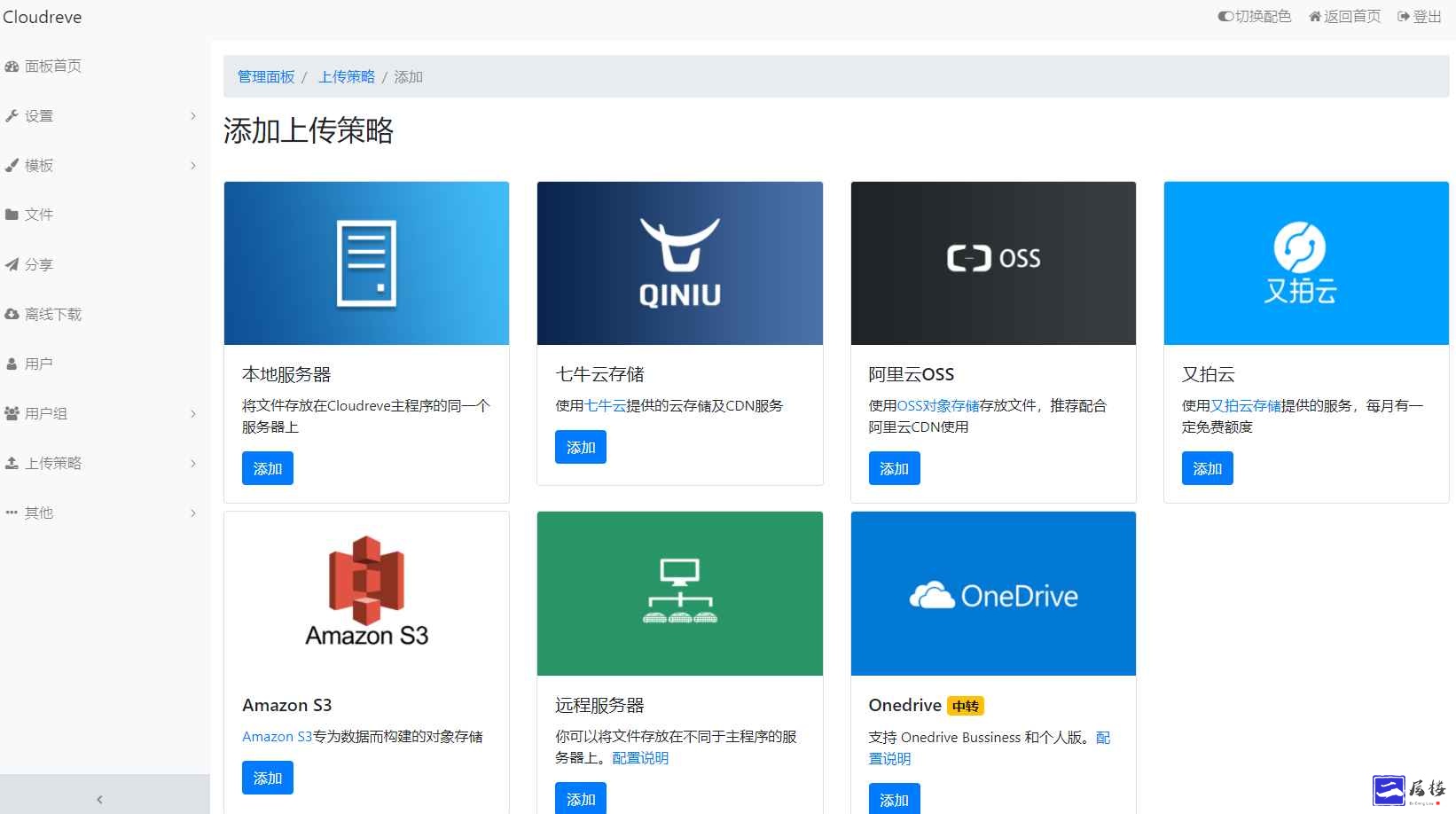Expand the 其他 submenu chevron
Image resolution: width=1456 pixels, height=814 pixels.
pos(193,513)
